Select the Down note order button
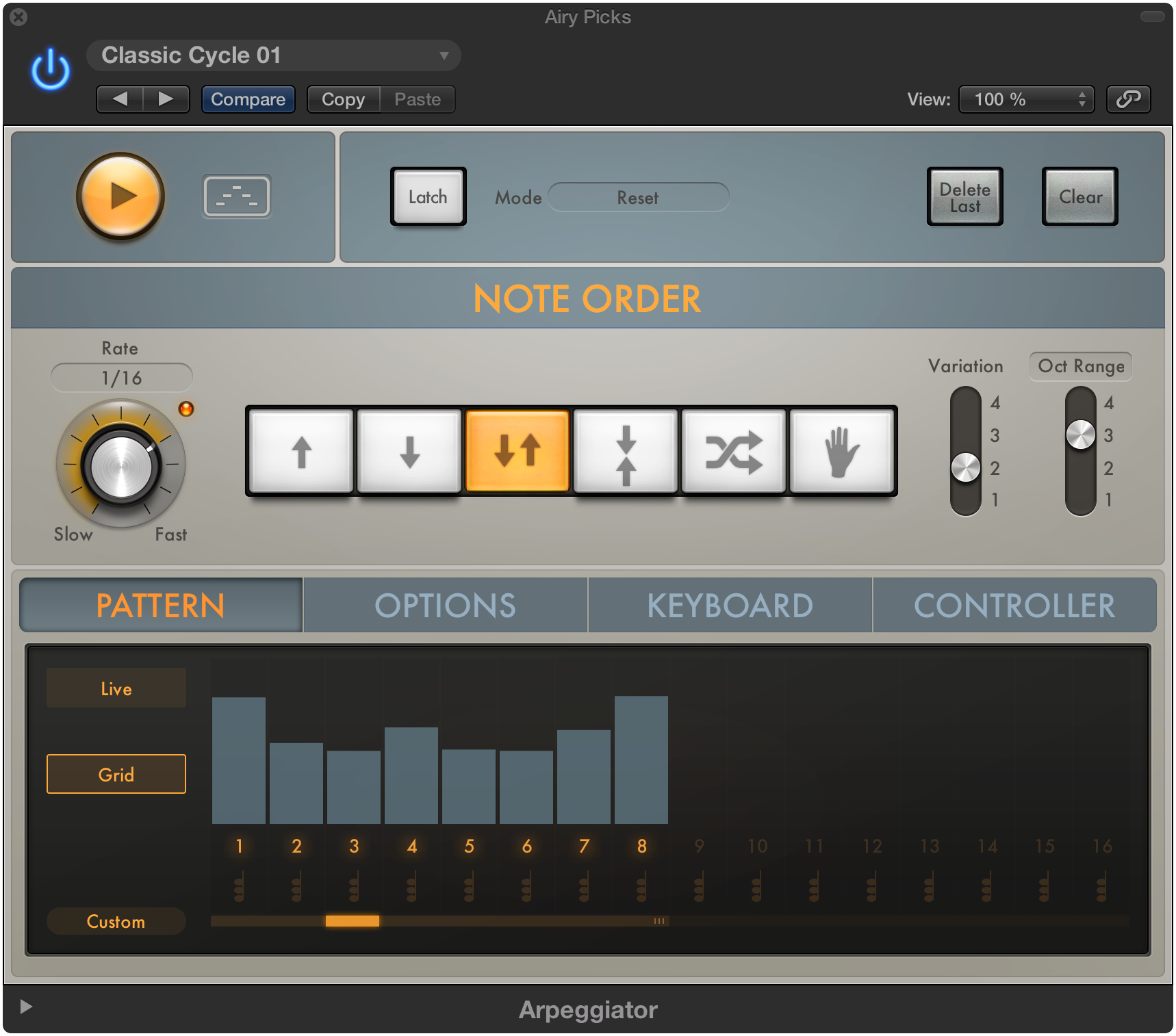The height and width of the screenshot is (1036, 1176). click(x=409, y=451)
